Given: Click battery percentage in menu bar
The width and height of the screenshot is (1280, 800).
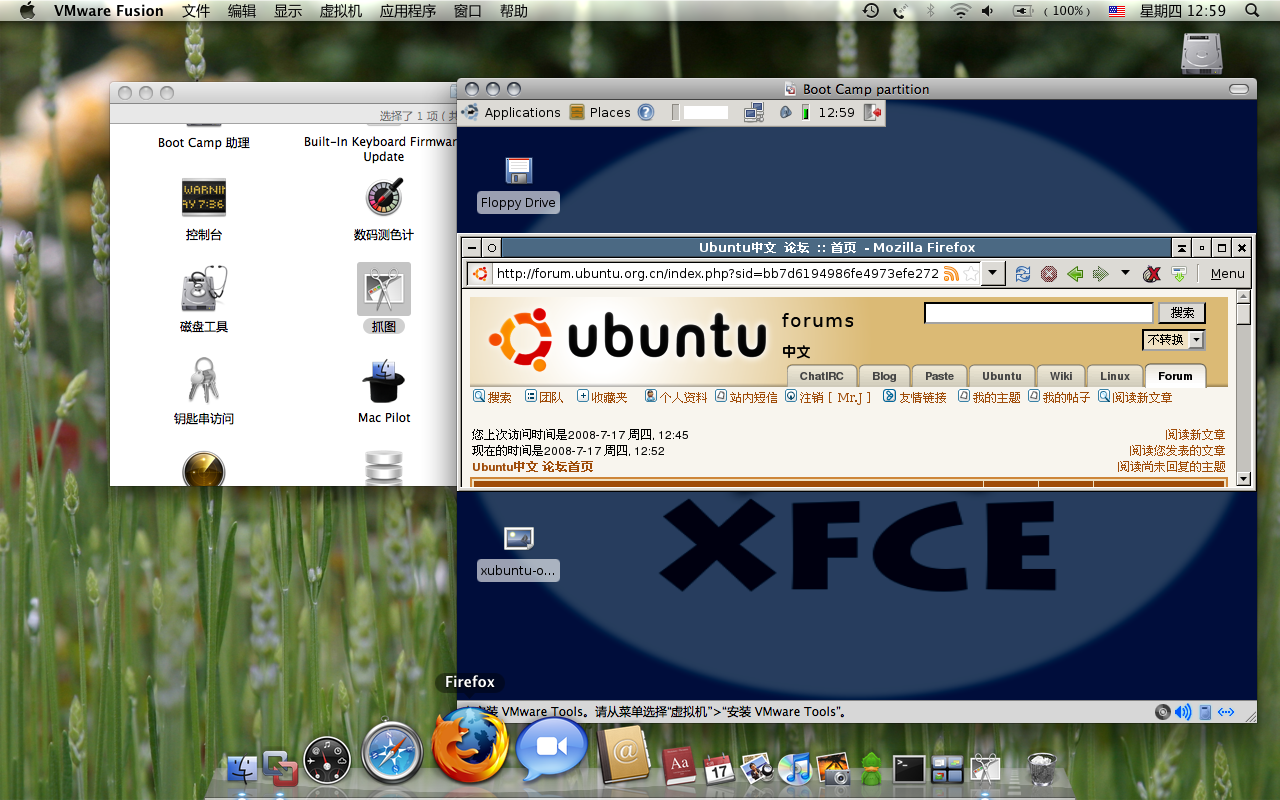Looking at the screenshot, I should (x=1067, y=11).
